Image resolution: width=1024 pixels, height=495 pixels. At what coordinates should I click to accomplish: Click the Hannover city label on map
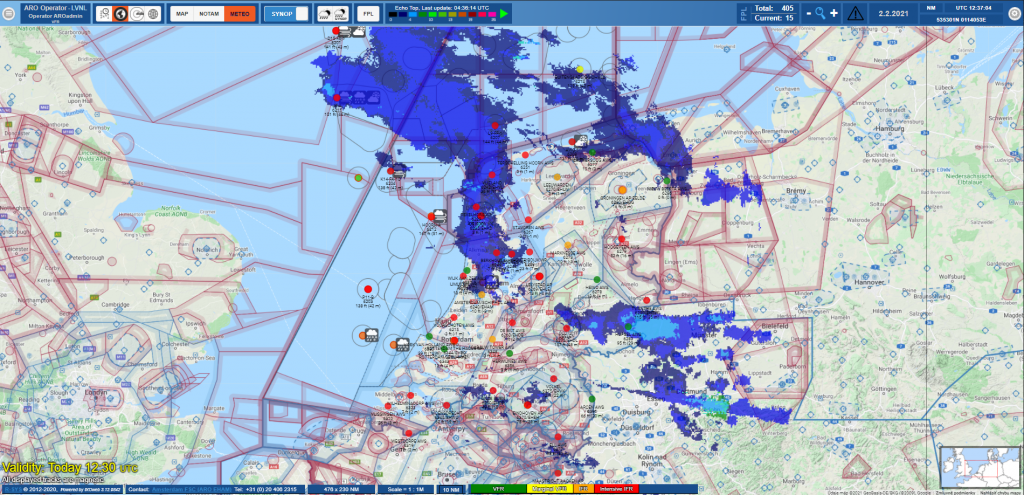pos(869,282)
